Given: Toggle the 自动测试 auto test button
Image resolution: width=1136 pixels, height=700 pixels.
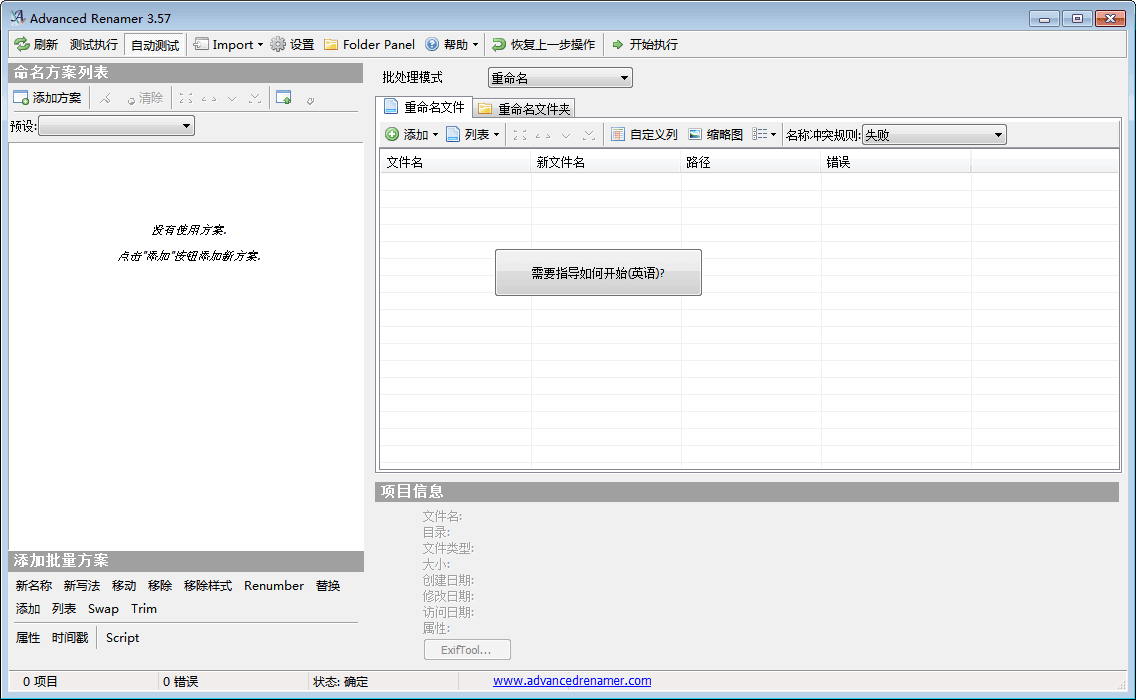Looking at the screenshot, I should point(154,45).
